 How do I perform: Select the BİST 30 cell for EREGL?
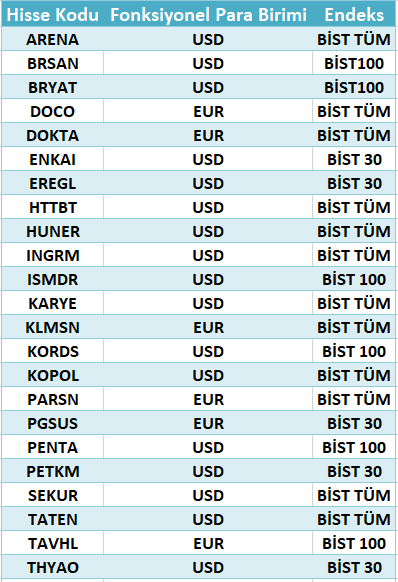point(354,183)
